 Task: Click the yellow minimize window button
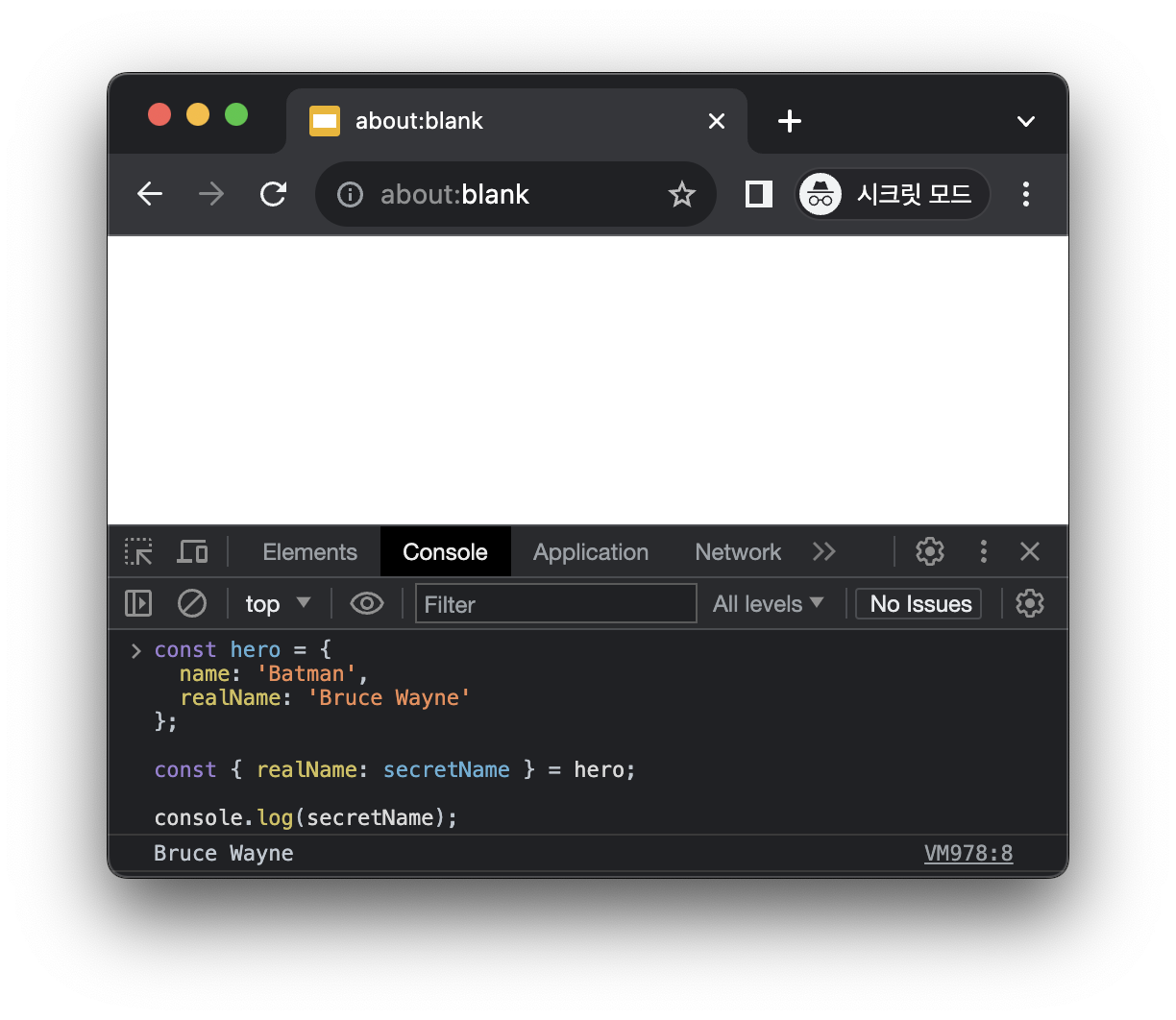(198, 114)
